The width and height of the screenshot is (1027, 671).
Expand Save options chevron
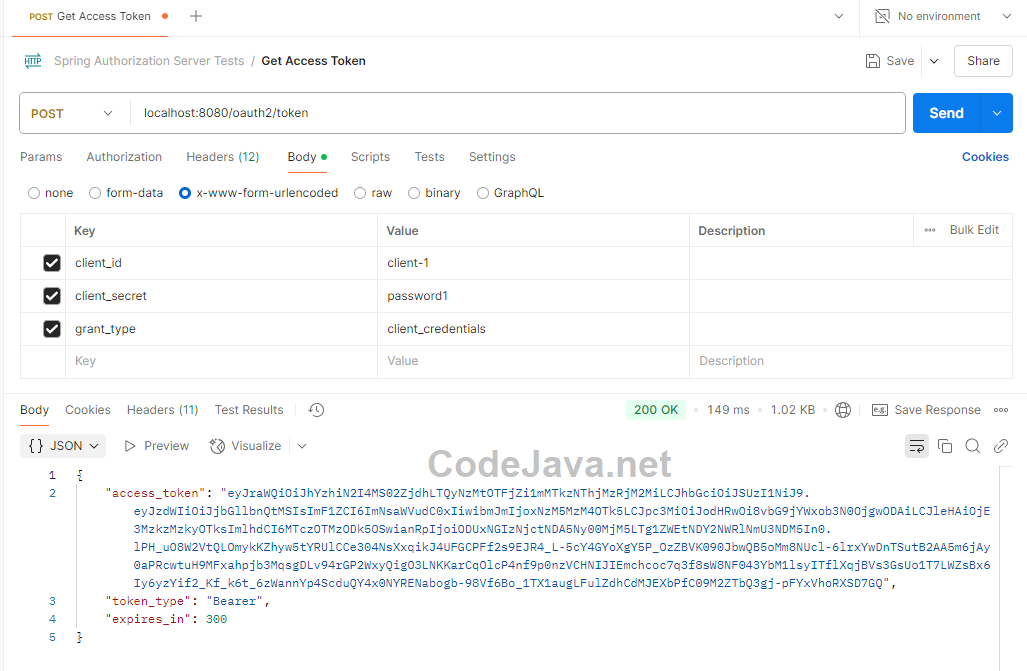[x=934, y=61]
